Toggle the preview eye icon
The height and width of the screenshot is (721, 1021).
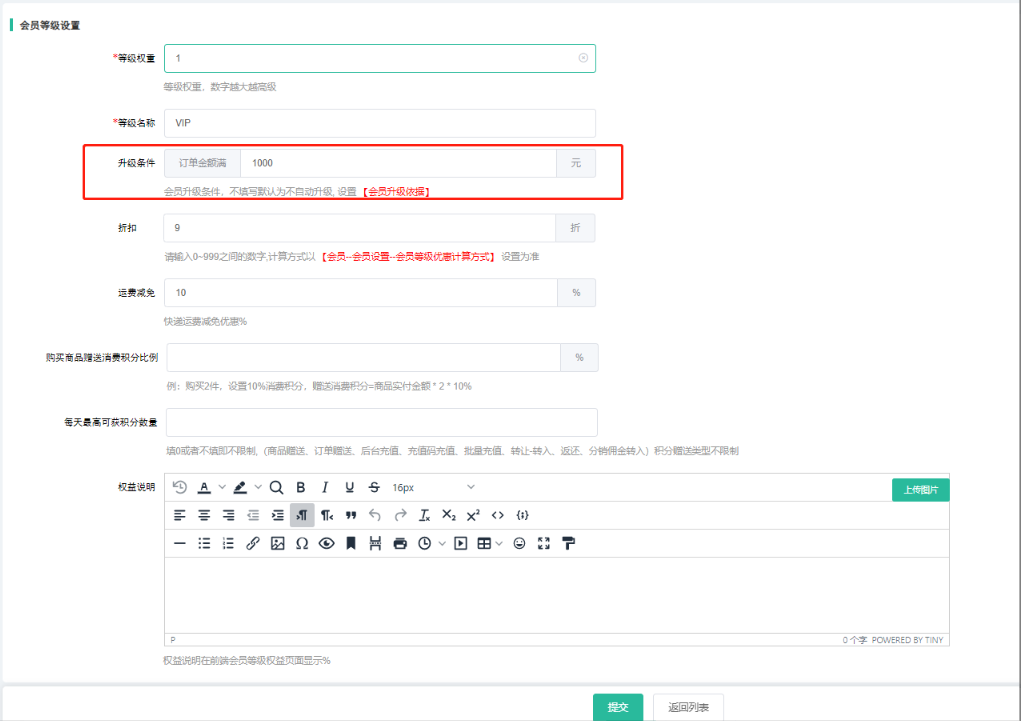pyautogui.click(x=326, y=543)
